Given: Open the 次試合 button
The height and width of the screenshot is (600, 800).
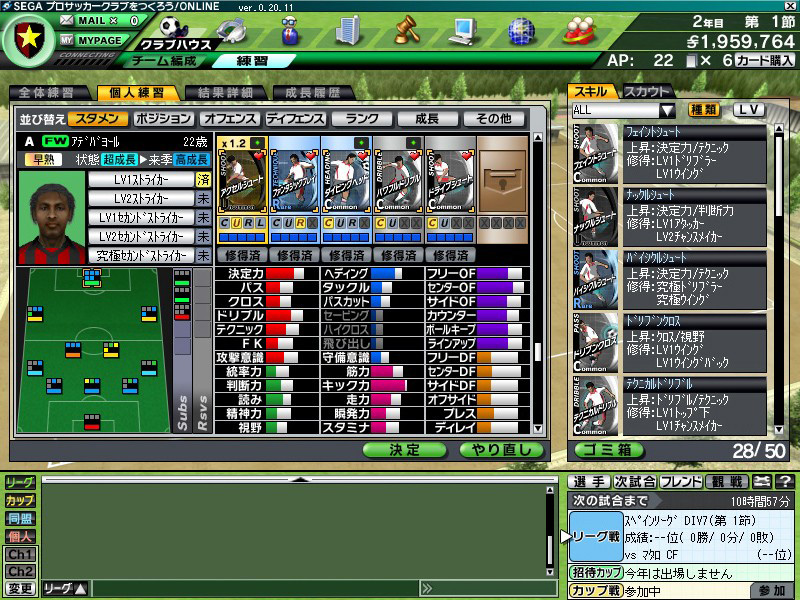Looking at the screenshot, I should [x=636, y=482].
